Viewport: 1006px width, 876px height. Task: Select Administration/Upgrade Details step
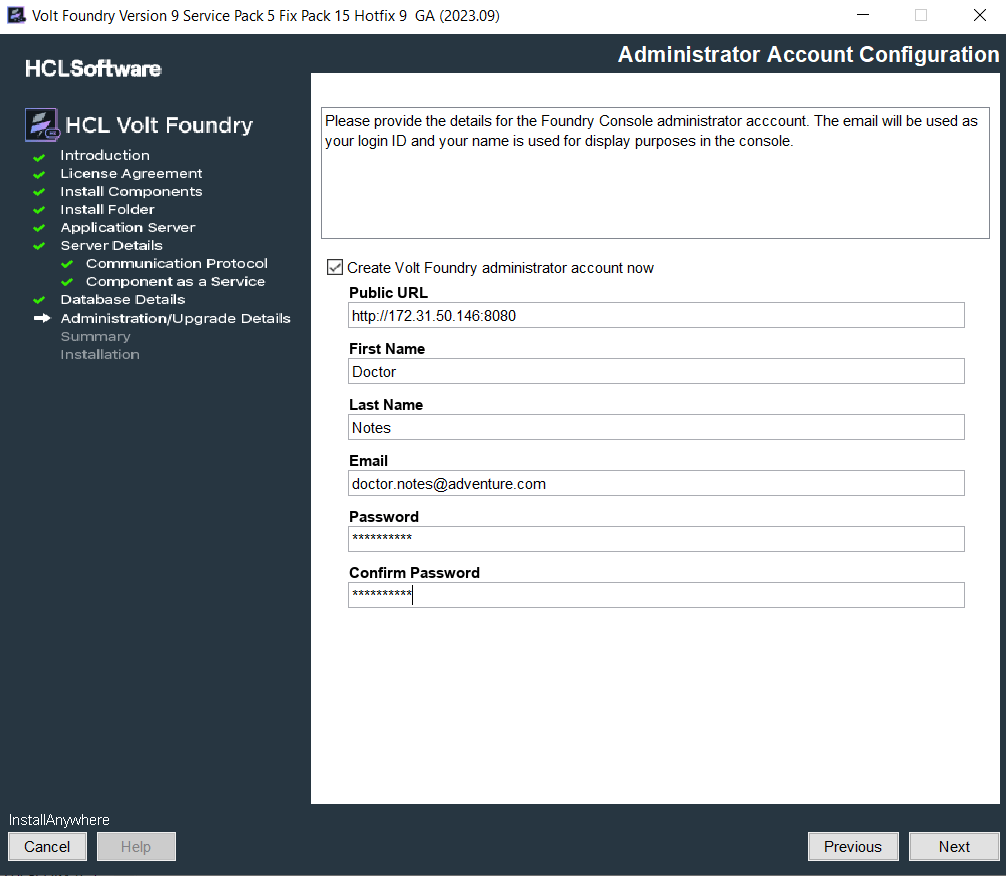pos(175,318)
